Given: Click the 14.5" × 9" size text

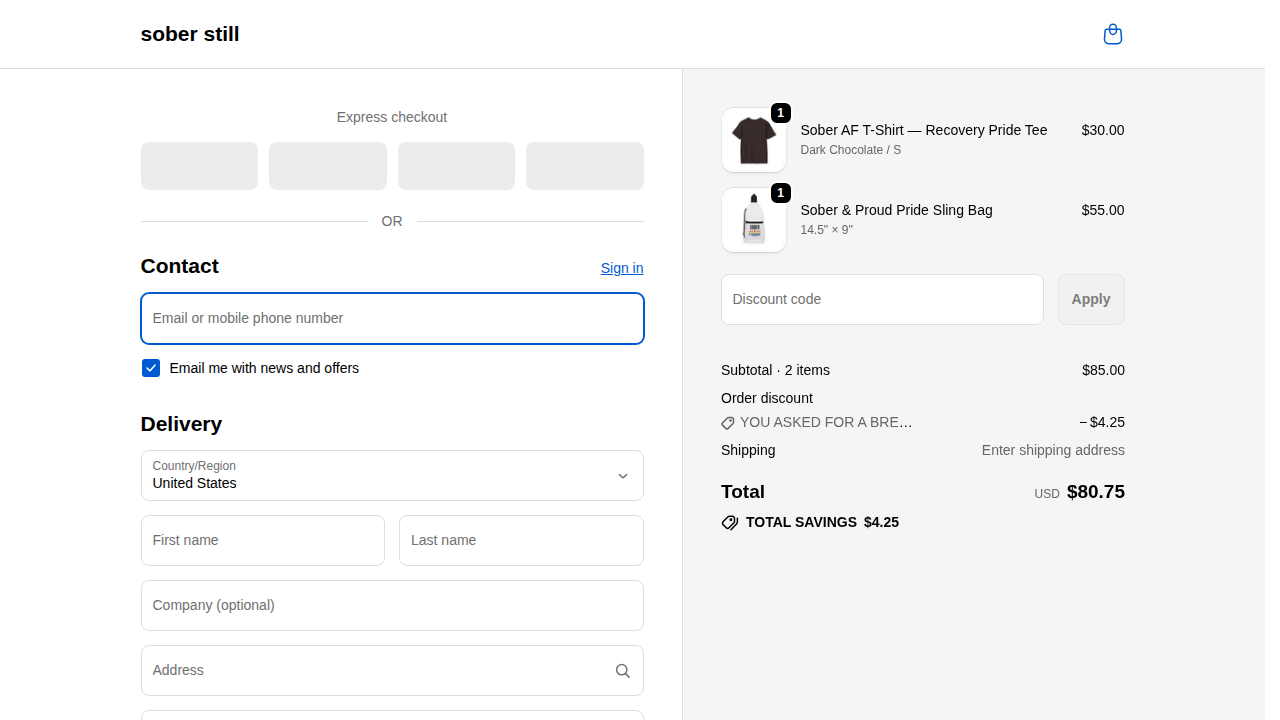Looking at the screenshot, I should pos(827,230).
